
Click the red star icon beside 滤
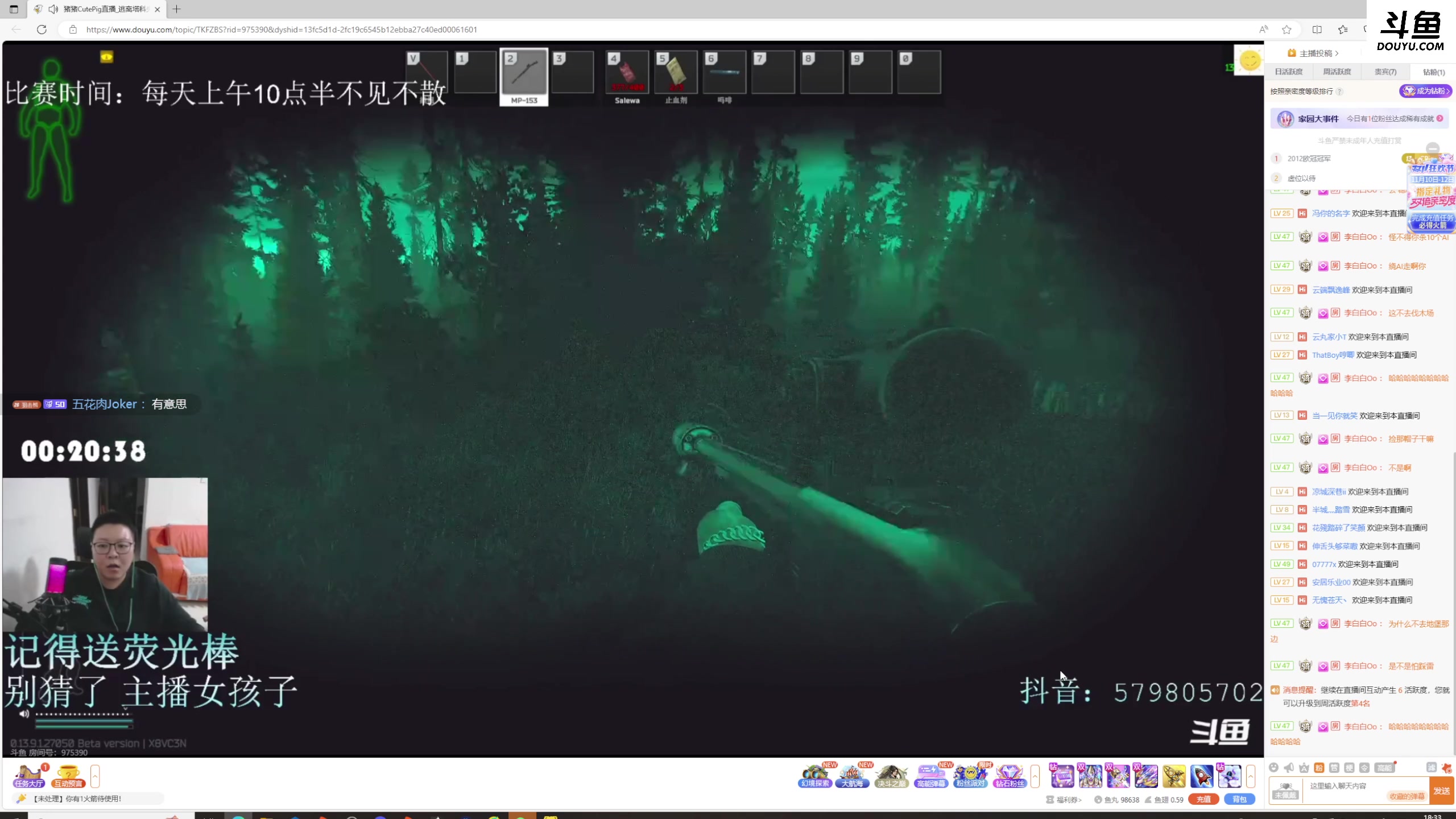point(1446,768)
